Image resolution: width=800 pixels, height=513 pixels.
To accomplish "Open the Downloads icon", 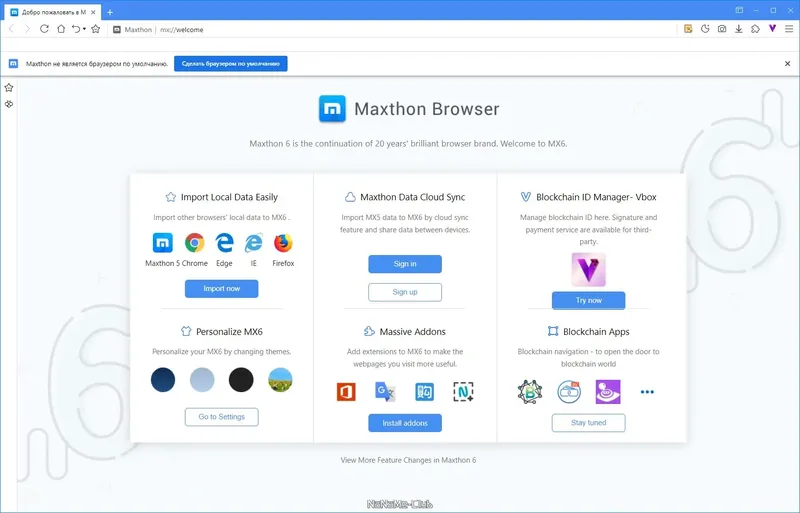I will (739, 29).
